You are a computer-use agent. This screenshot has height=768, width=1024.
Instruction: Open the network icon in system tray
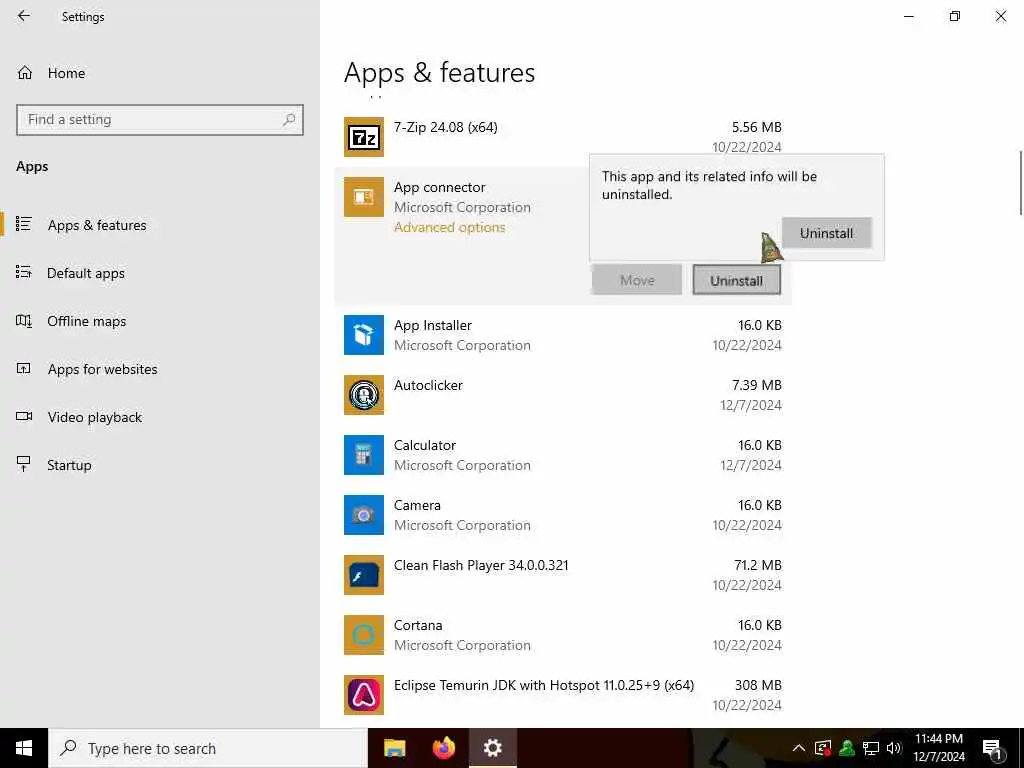(871, 748)
